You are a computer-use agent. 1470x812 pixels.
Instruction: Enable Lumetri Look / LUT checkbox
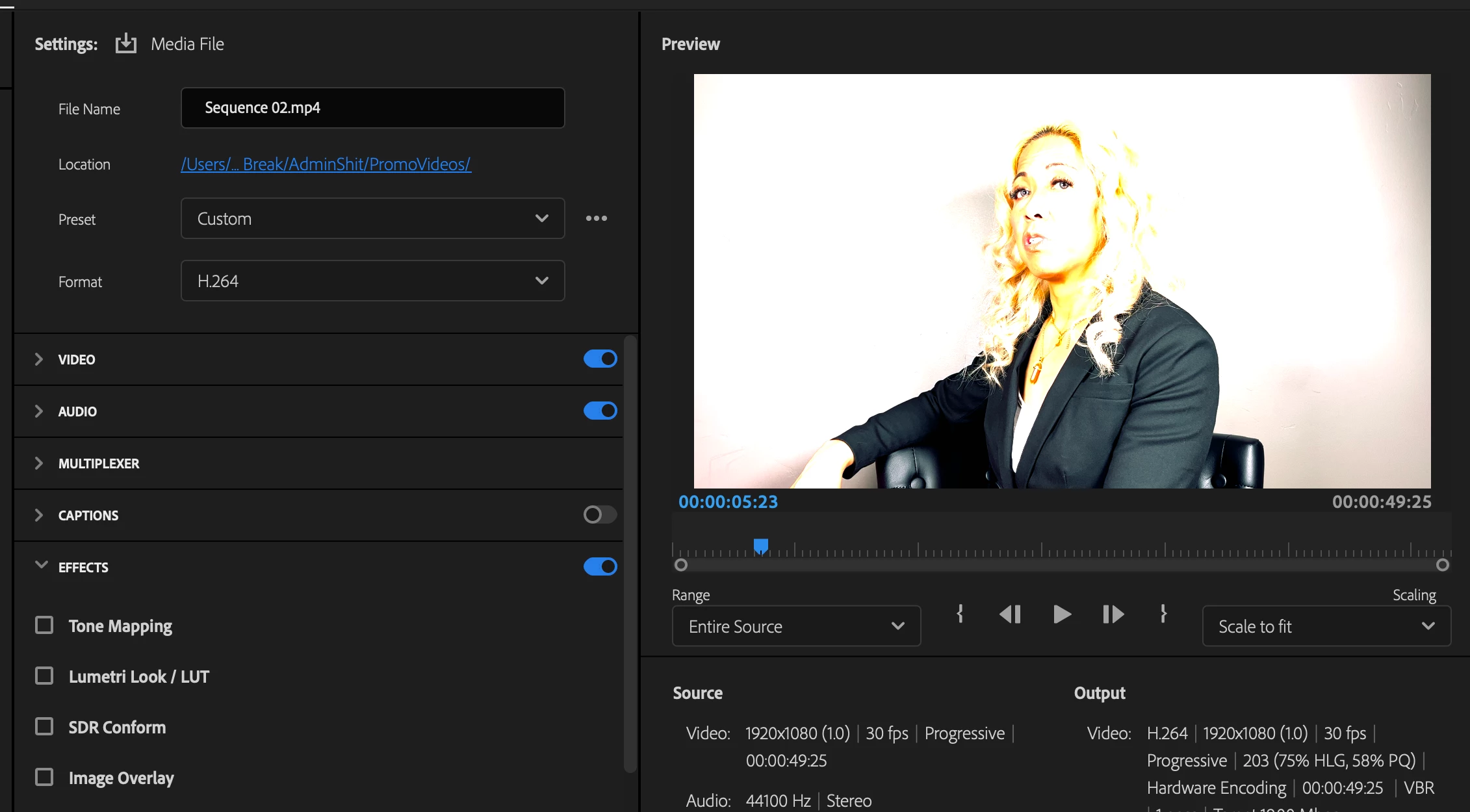[44, 676]
